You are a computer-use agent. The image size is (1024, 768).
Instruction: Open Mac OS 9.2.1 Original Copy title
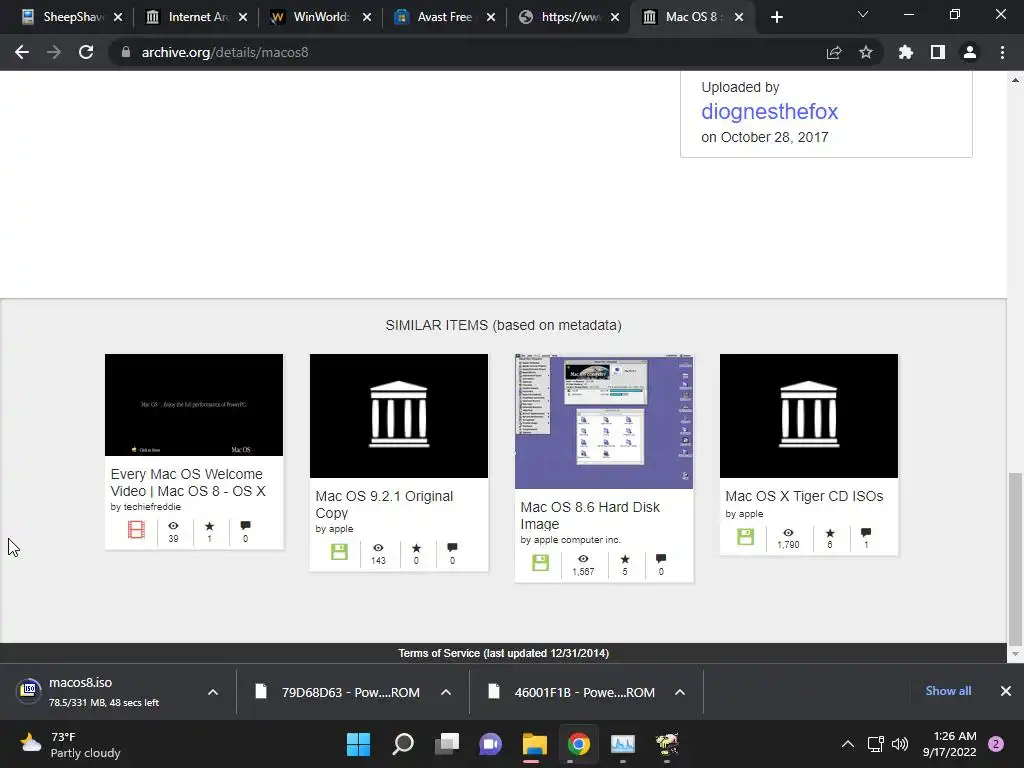click(384, 504)
